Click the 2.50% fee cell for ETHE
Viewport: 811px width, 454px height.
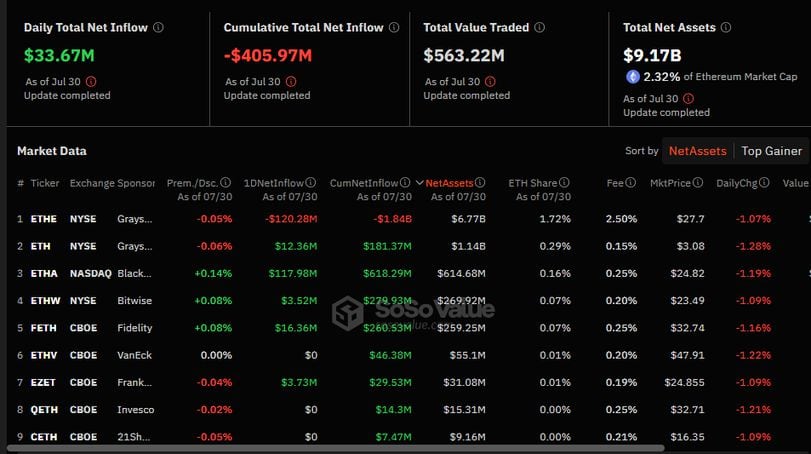pyautogui.click(x=621, y=219)
